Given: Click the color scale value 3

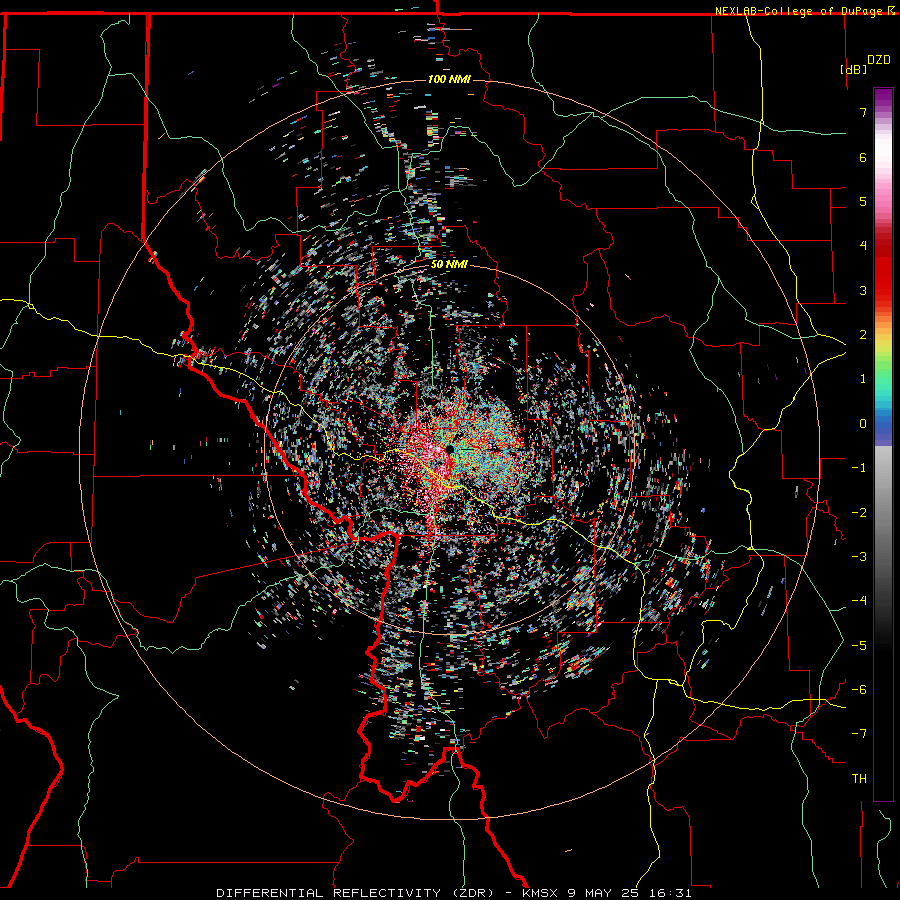Looking at the screenshot, I should [863, 290].
